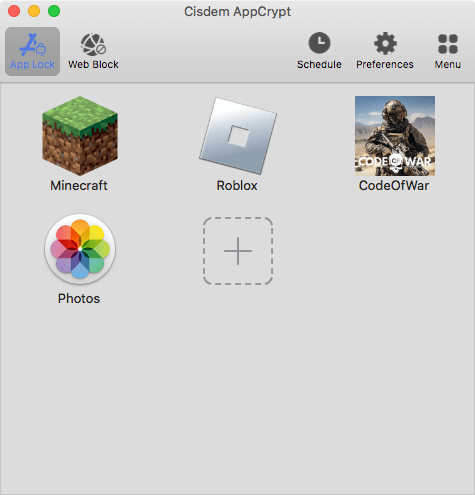Open the Web Block tab

93,51
